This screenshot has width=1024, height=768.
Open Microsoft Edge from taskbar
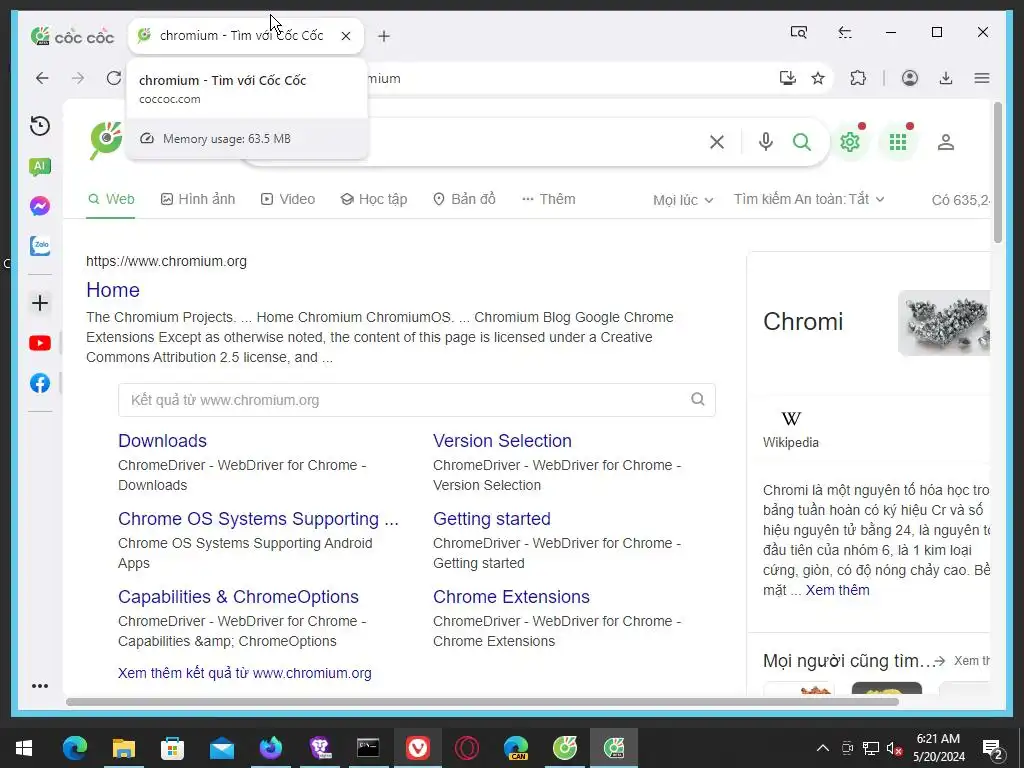point(74,748)
